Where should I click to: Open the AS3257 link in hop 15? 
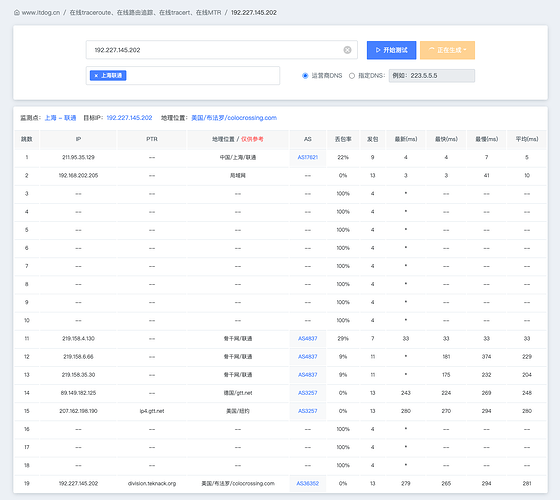pyautogui.click(x=308, y=411)
